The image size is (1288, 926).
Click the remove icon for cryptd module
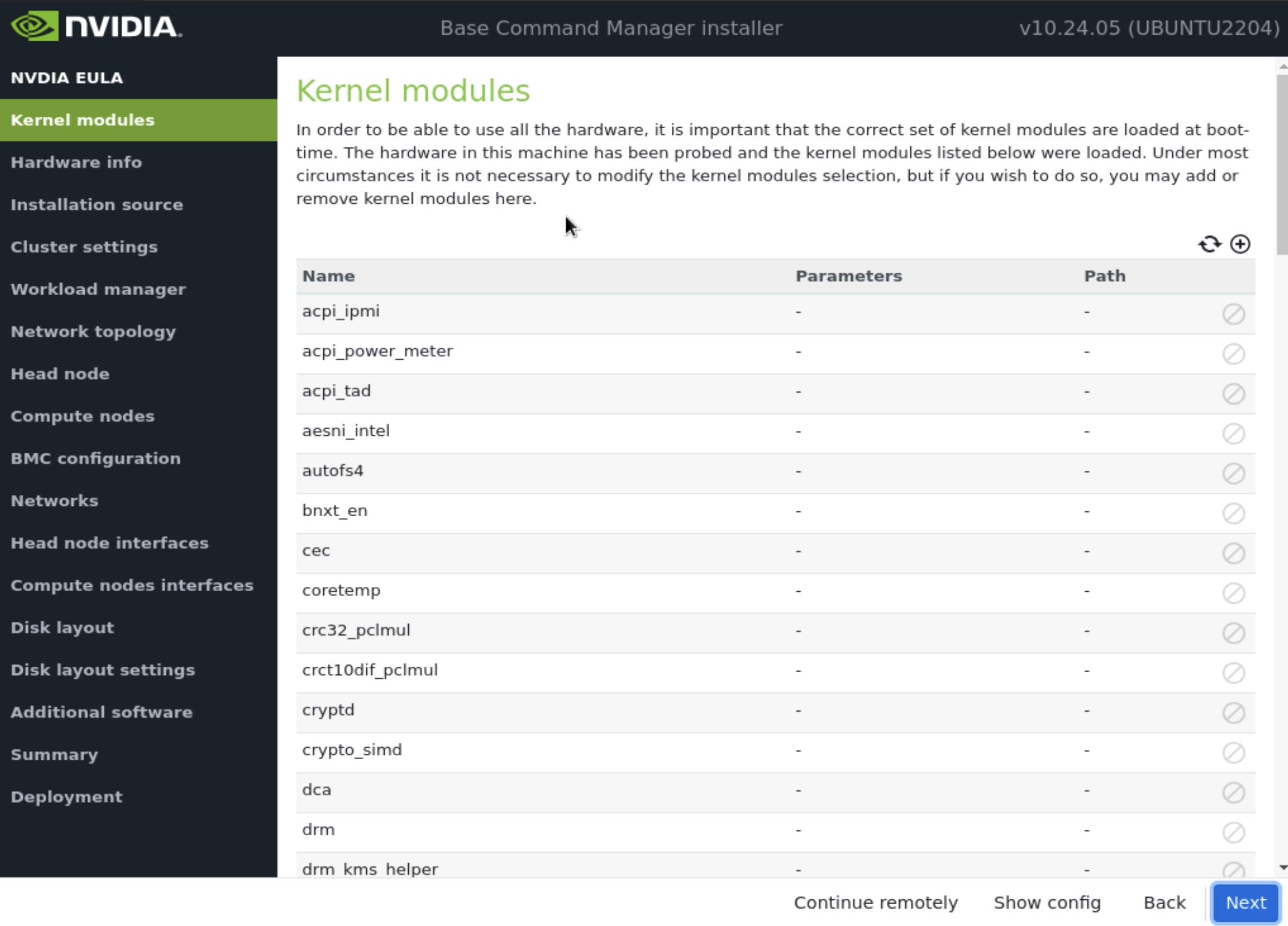click(x=1234, y=712)
